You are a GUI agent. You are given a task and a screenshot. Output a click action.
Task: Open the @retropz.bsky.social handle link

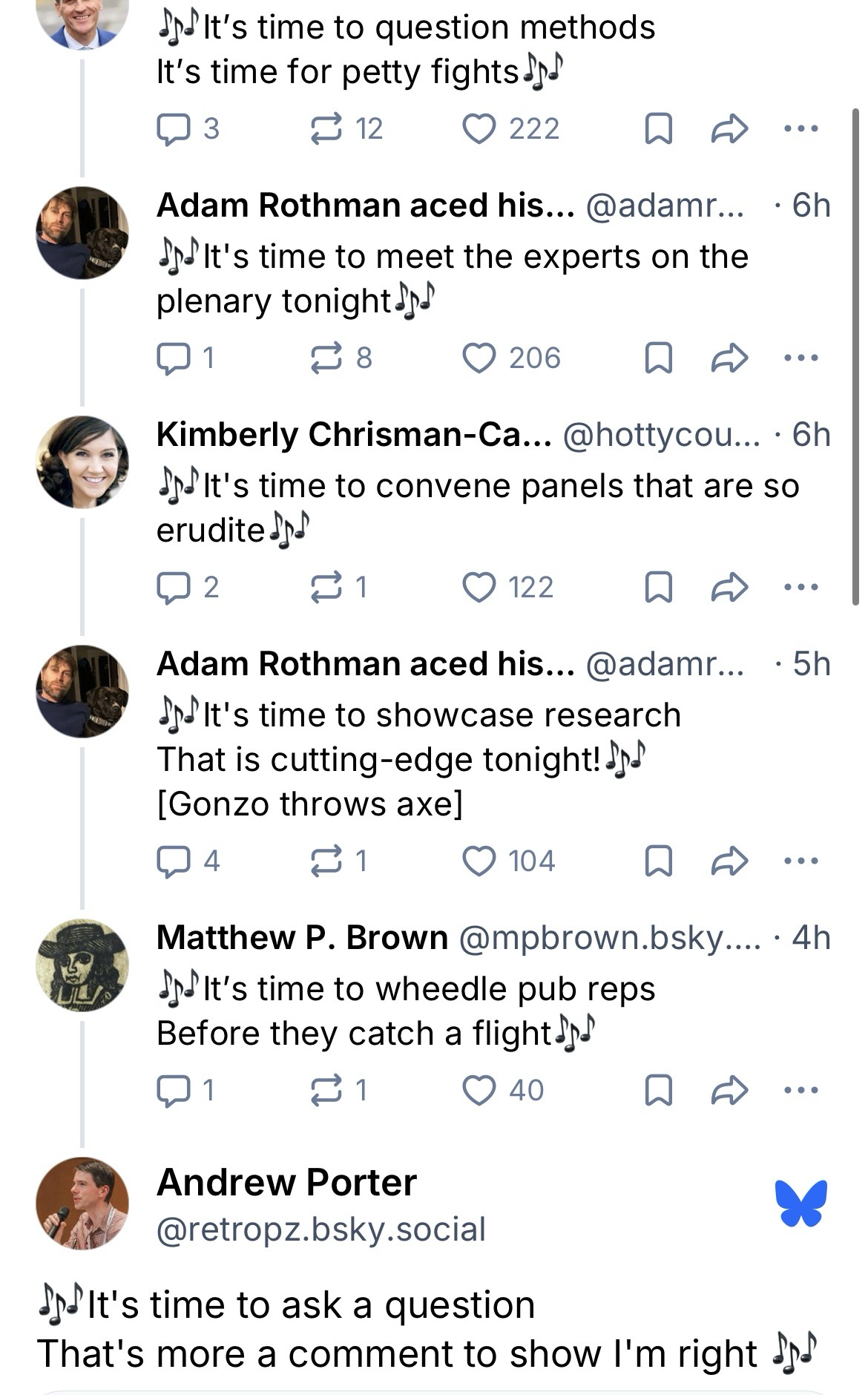320,1230
